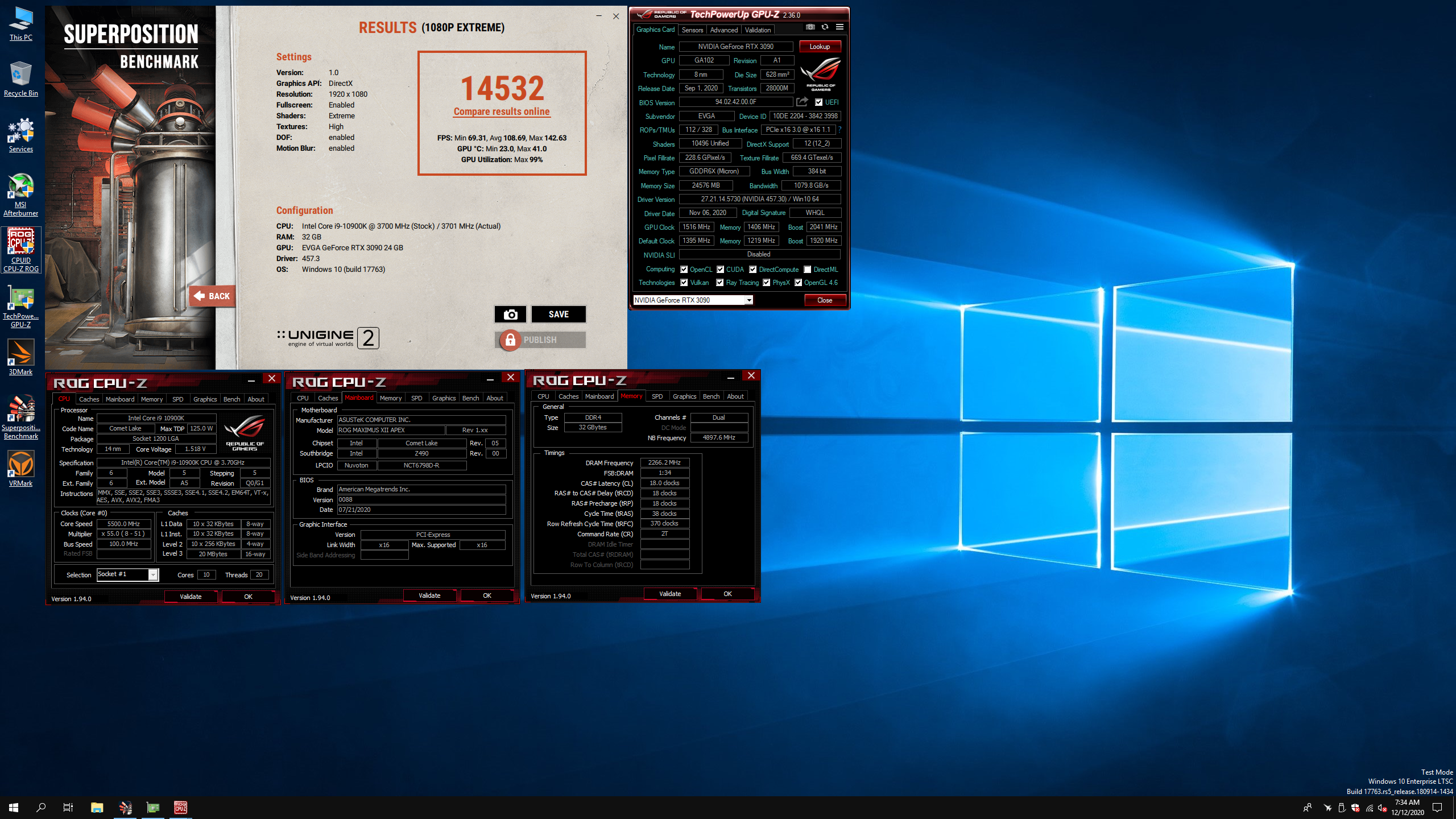The height and width of the screenshot is (819, 1456).
Task: Click the CPU-Z ROG taskbar icon
Action: click(181, 808)
